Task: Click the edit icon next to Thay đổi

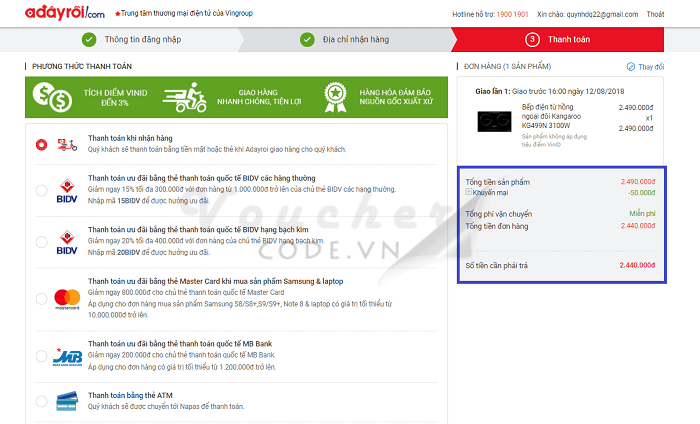Action: click(630, 67)
